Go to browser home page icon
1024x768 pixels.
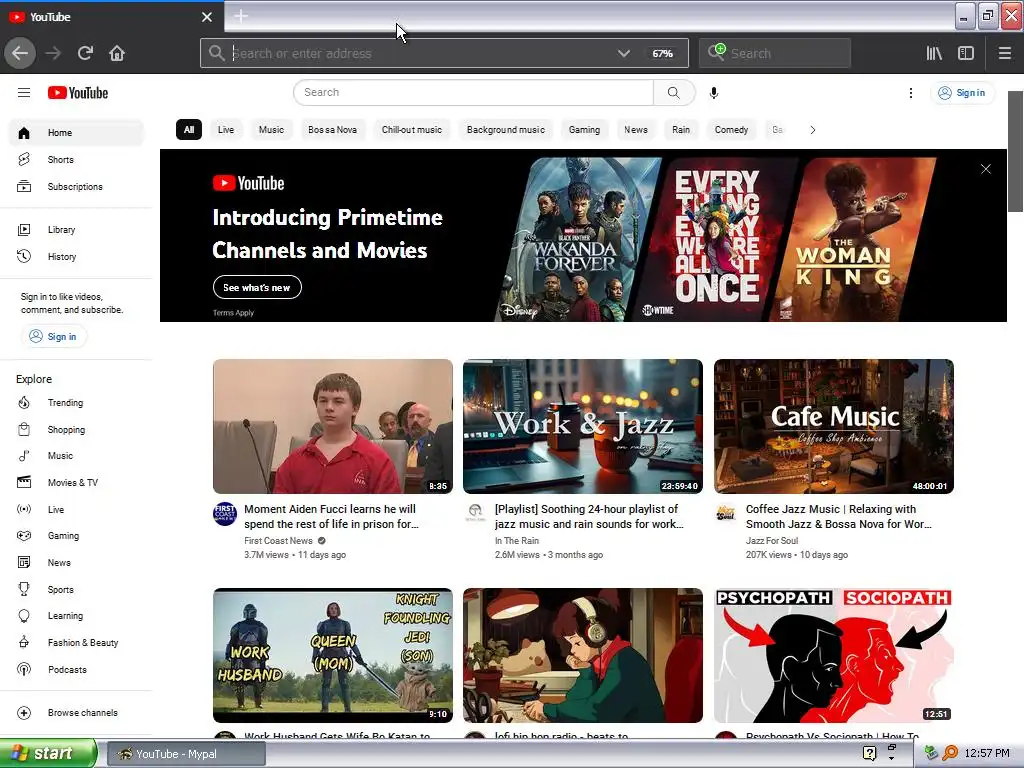point(117,53)
